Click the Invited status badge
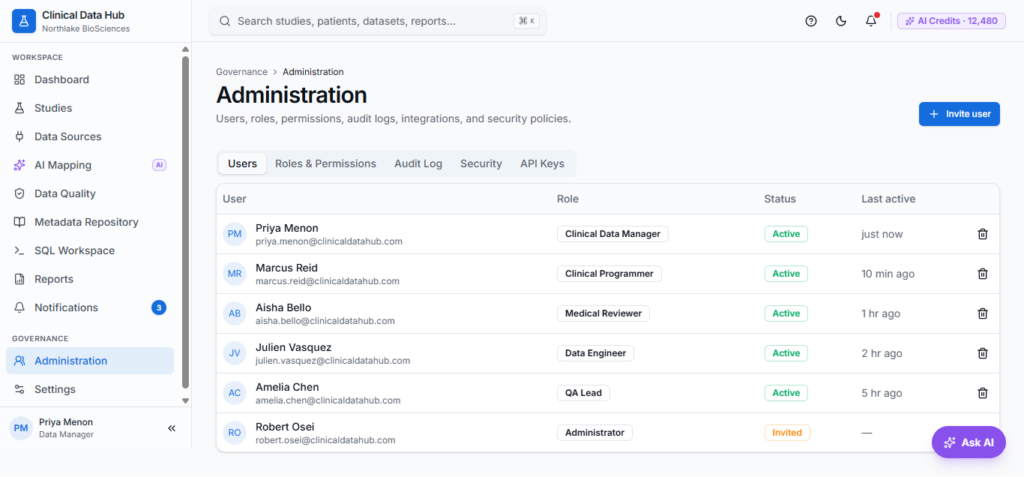Image resolution: width=1024 pixels, height=477 pixels. click(x=787, y=433)
